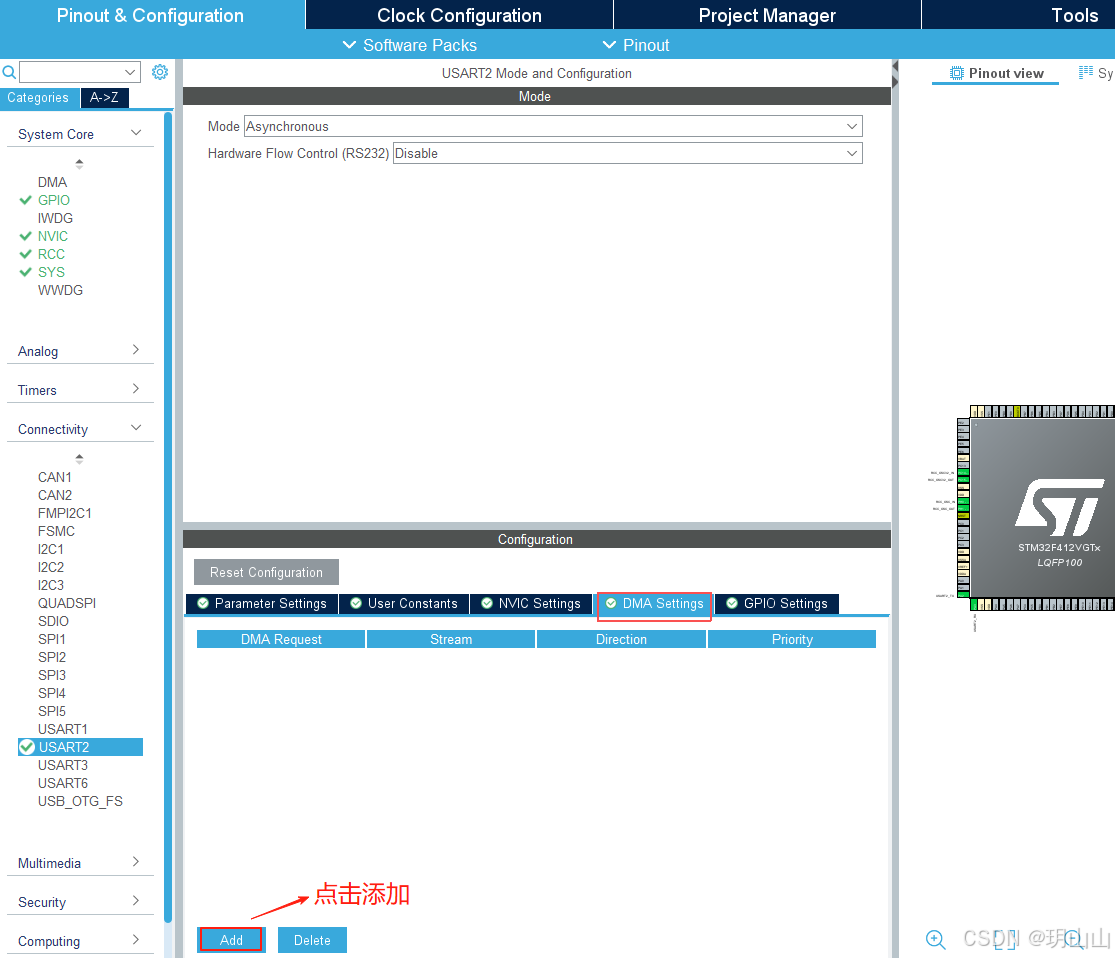Open the Parameter Settings tab
Viewport: 1115px width, 958px height.
coord(262,604)
